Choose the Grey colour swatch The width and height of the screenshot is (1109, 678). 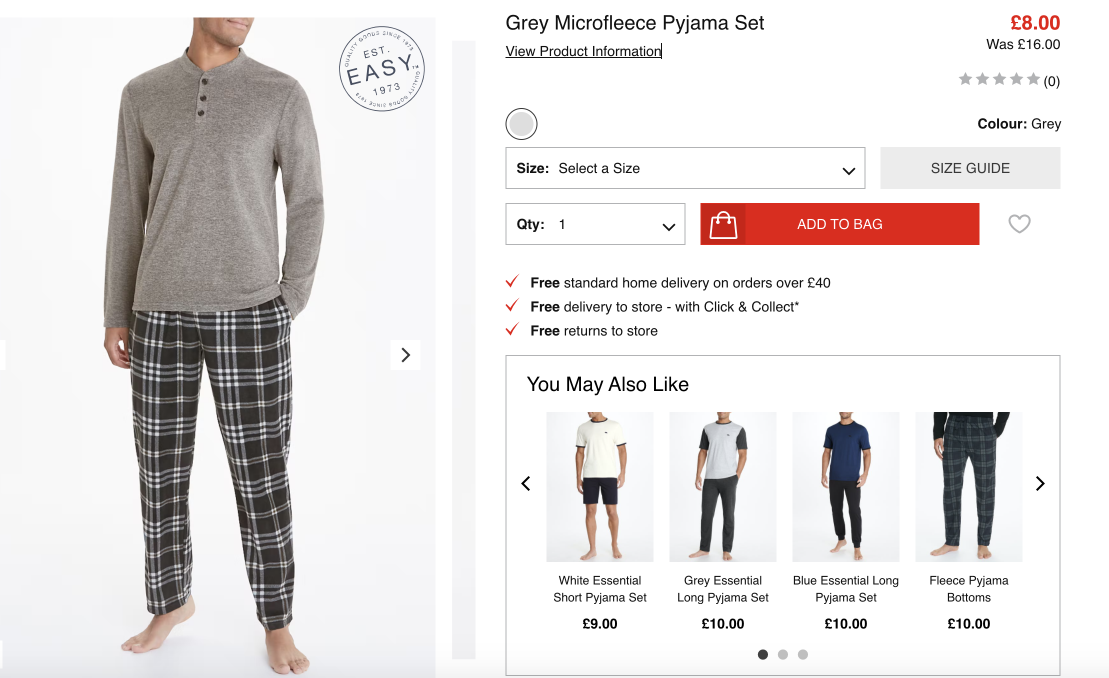521,124
